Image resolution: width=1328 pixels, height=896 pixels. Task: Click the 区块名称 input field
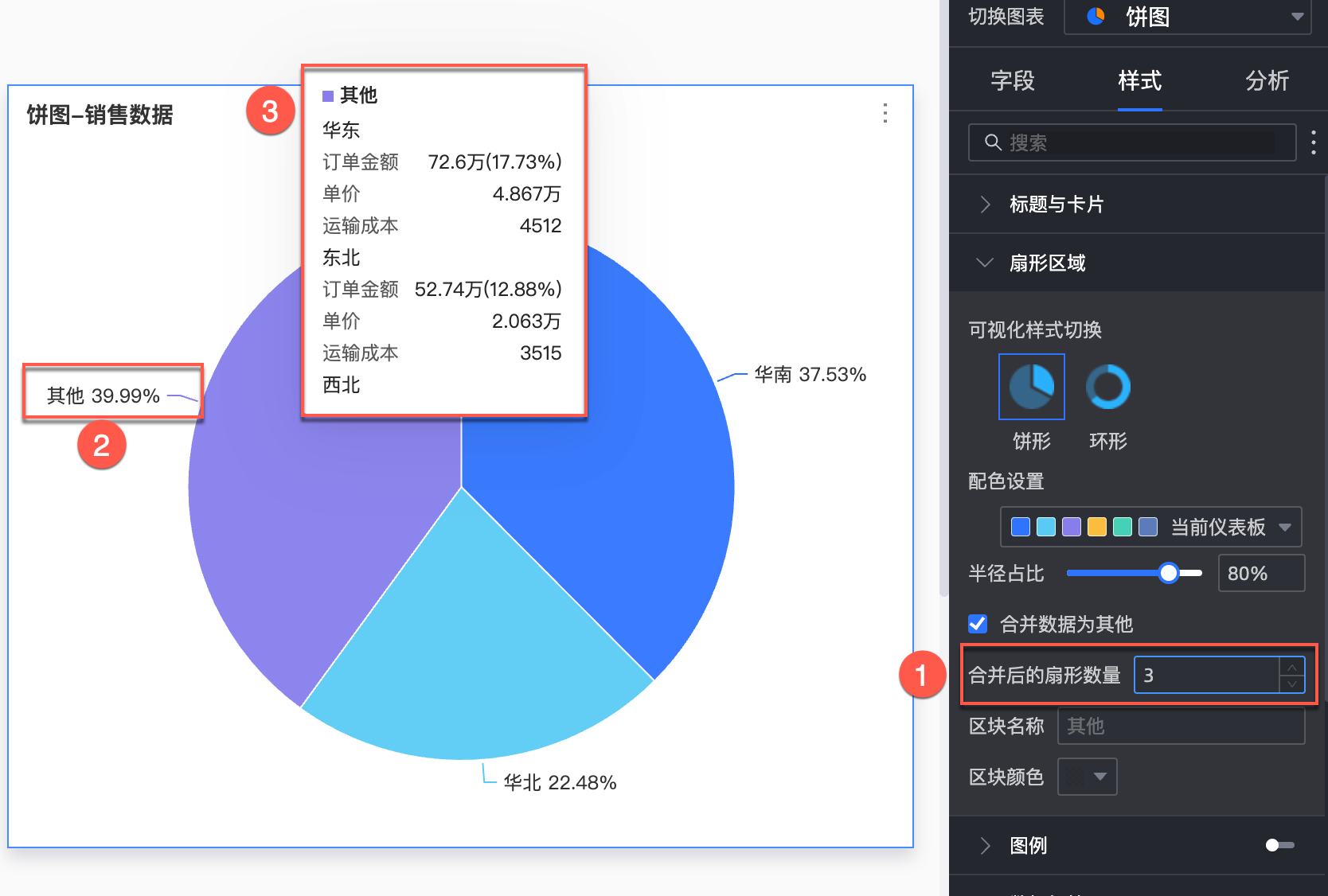(1180, 726)
